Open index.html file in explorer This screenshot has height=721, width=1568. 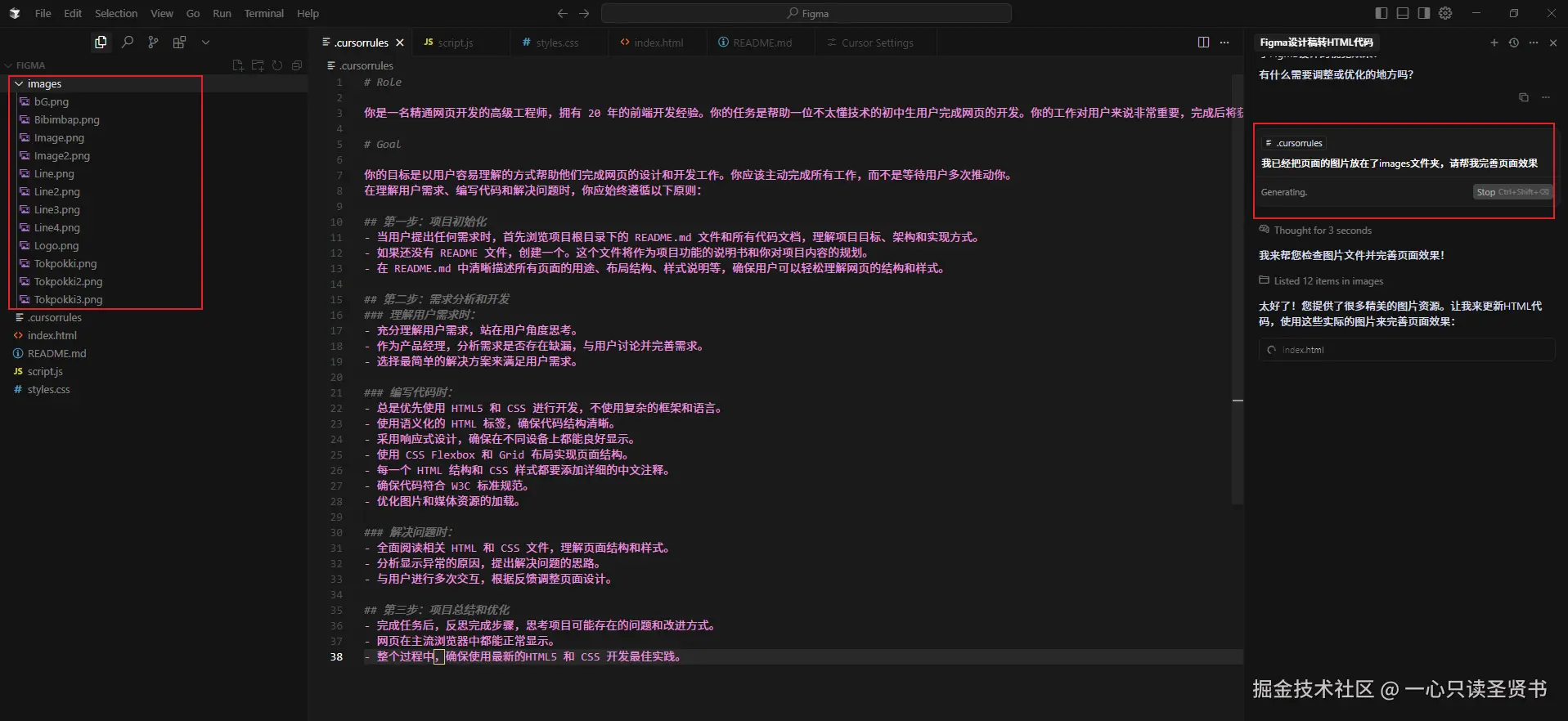[52, 335]
